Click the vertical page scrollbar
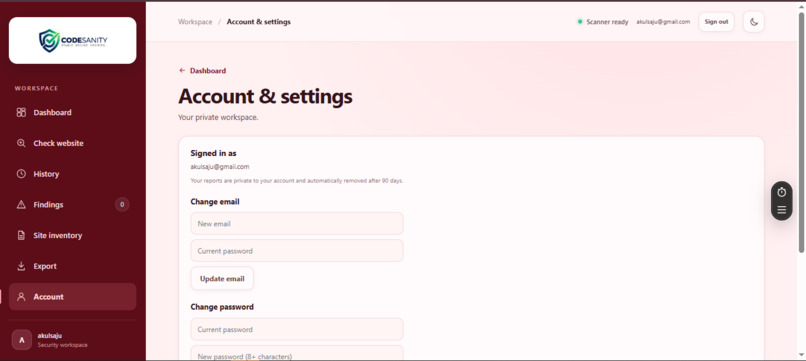 point(801,132)
